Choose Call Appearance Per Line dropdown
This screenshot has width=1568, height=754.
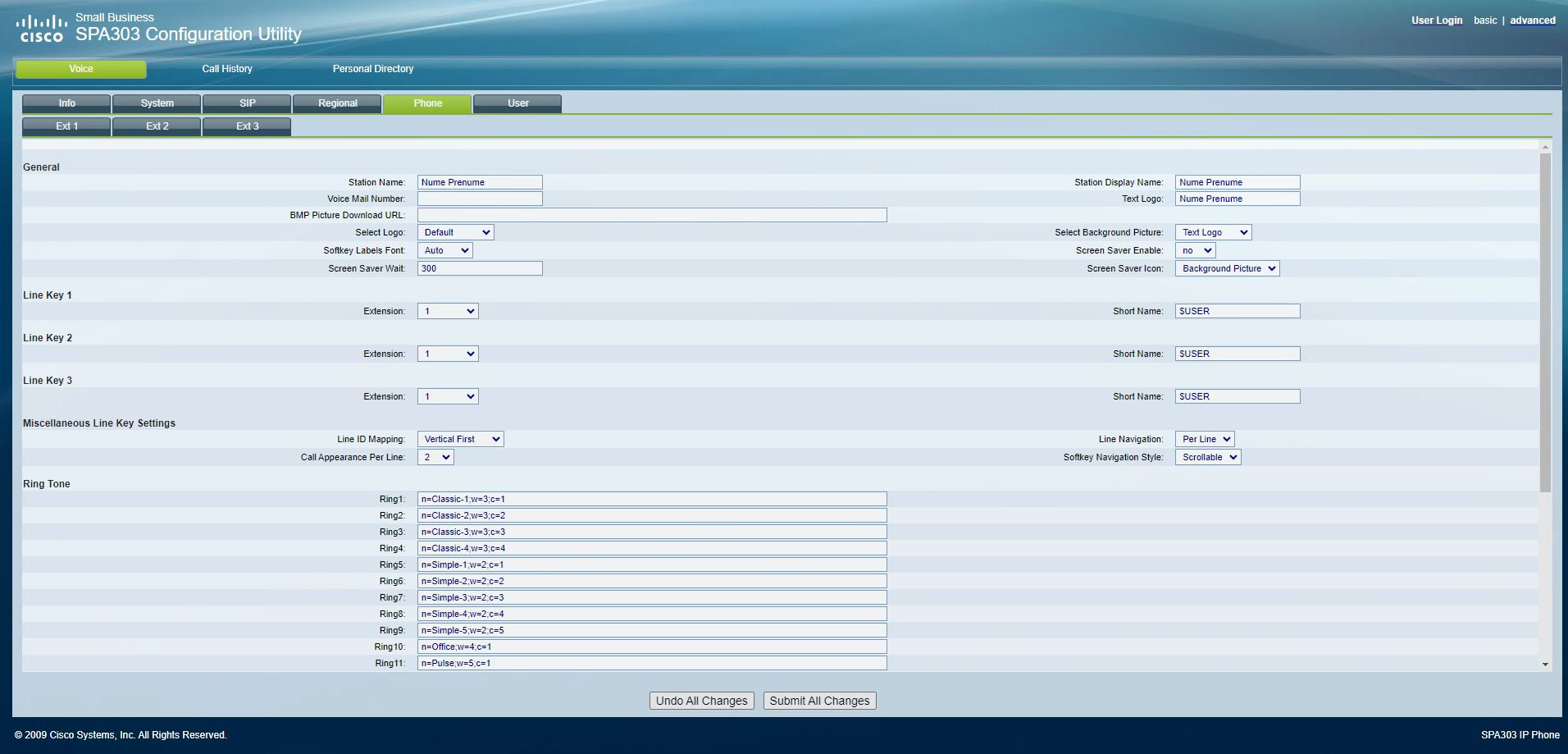[x=435, y=457]
